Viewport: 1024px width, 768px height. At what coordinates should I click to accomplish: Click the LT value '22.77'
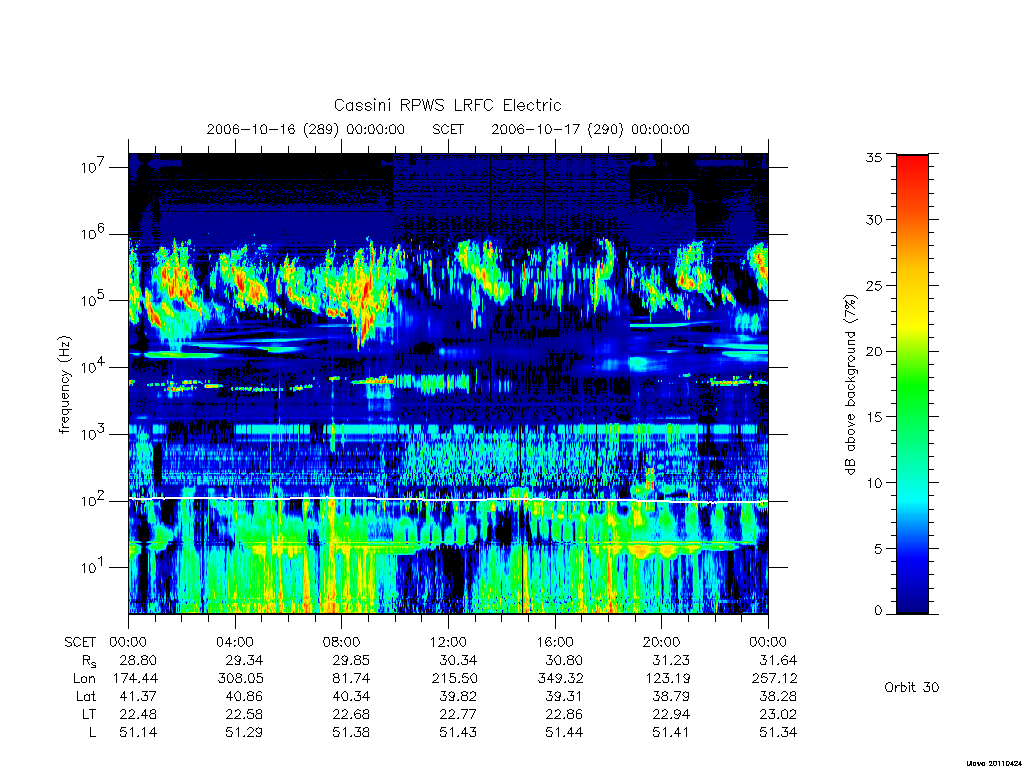(458, 714)
